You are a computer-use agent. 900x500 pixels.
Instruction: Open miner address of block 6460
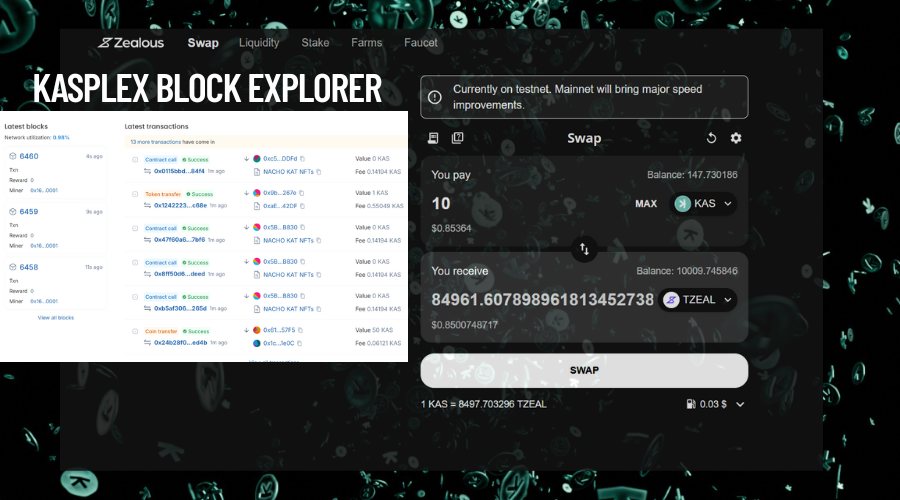pos(44,190)
